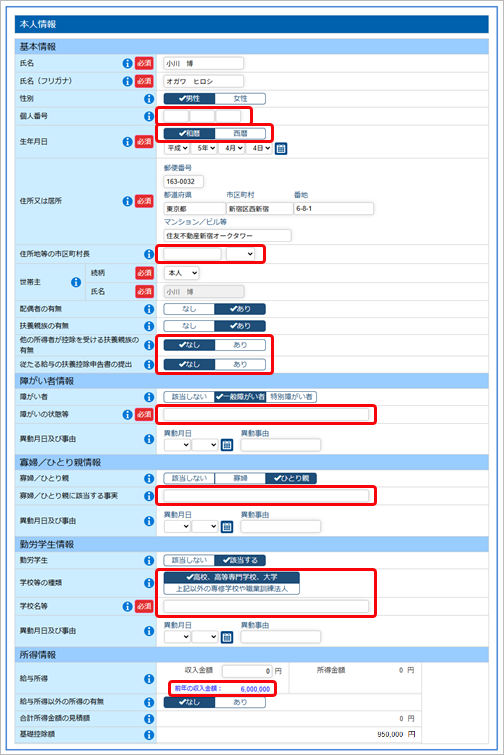Click the 学校名等 text field
Viewport: 504px width, 755px height.
point(266,607)
